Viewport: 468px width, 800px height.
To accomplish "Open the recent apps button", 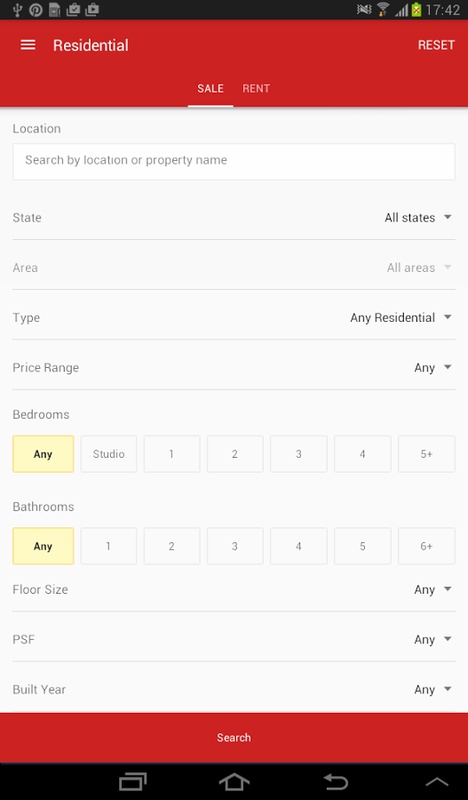I will pos(133,782).
